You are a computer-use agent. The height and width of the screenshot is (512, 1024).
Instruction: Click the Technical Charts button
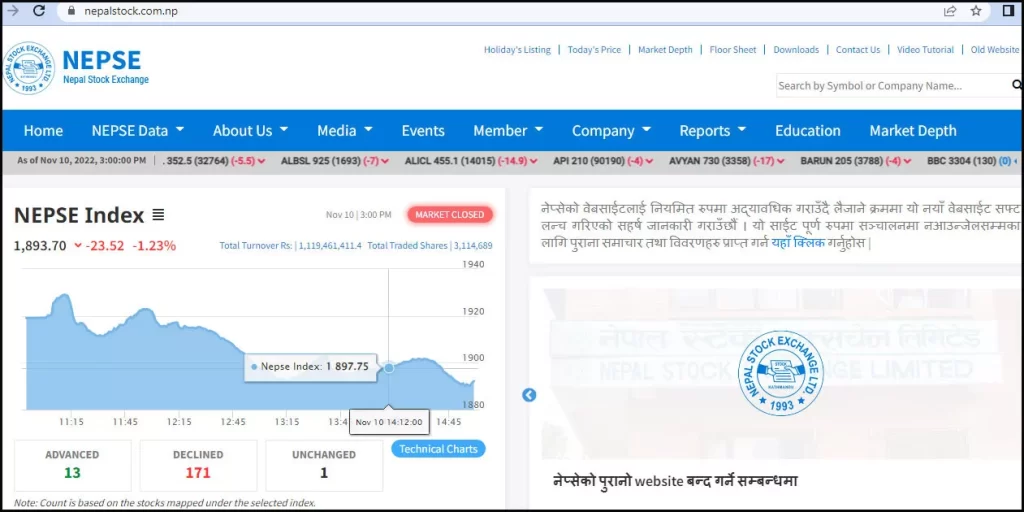(438, 449)
